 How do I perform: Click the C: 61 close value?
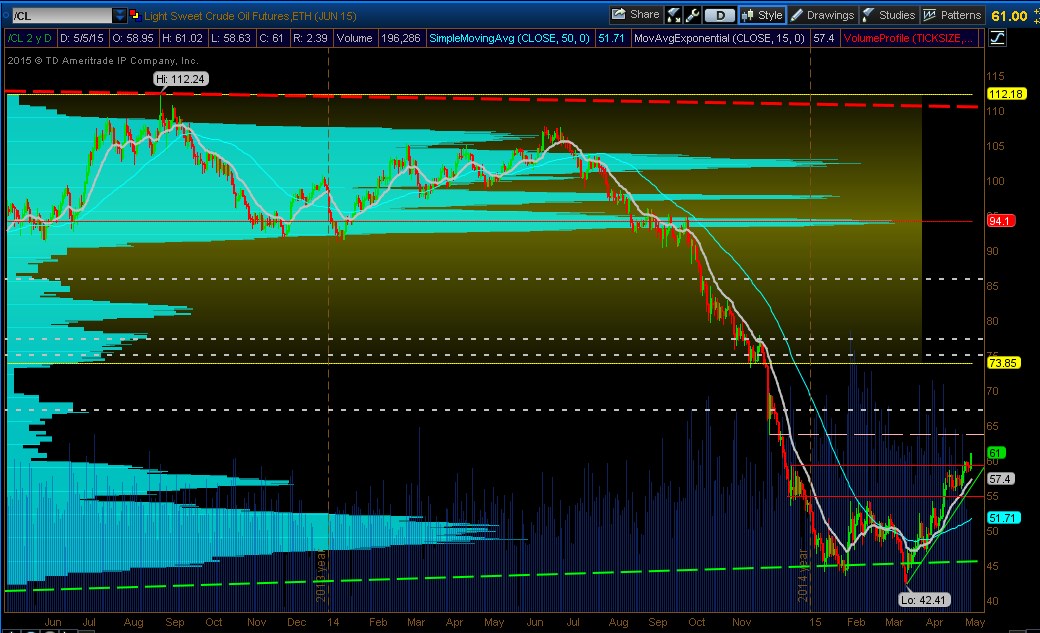pos(272,38)
